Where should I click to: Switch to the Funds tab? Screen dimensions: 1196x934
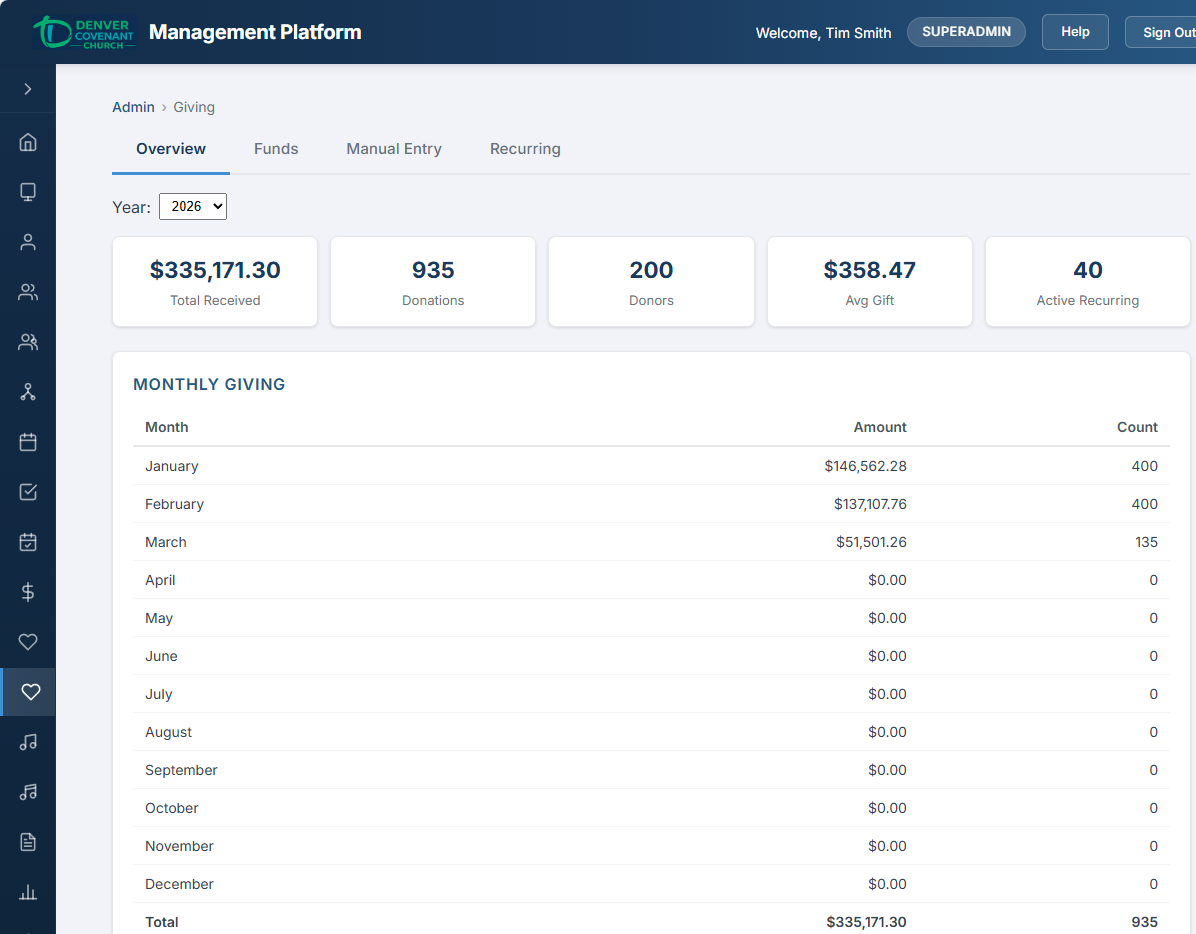click(276, 148)
